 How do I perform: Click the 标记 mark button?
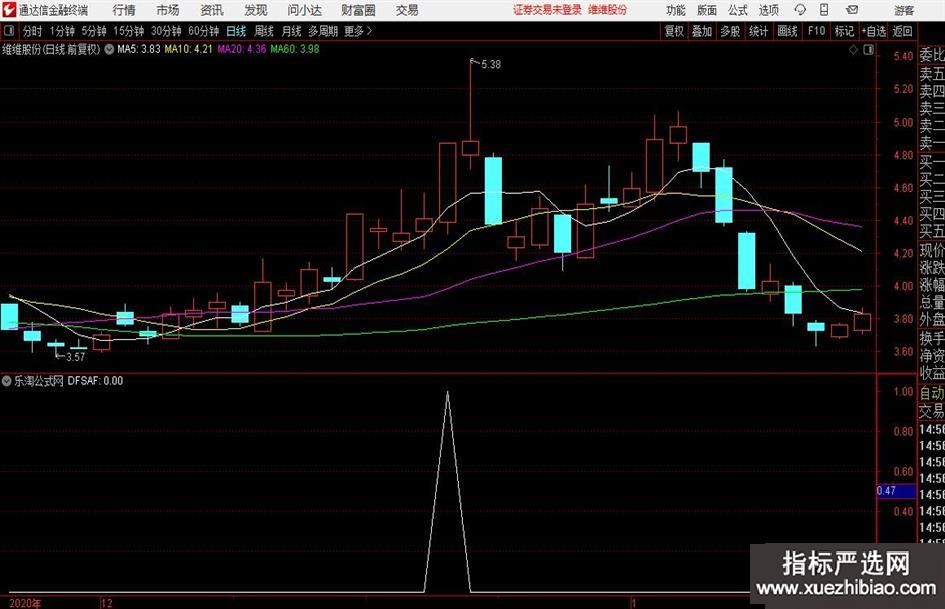coord(844,31)
